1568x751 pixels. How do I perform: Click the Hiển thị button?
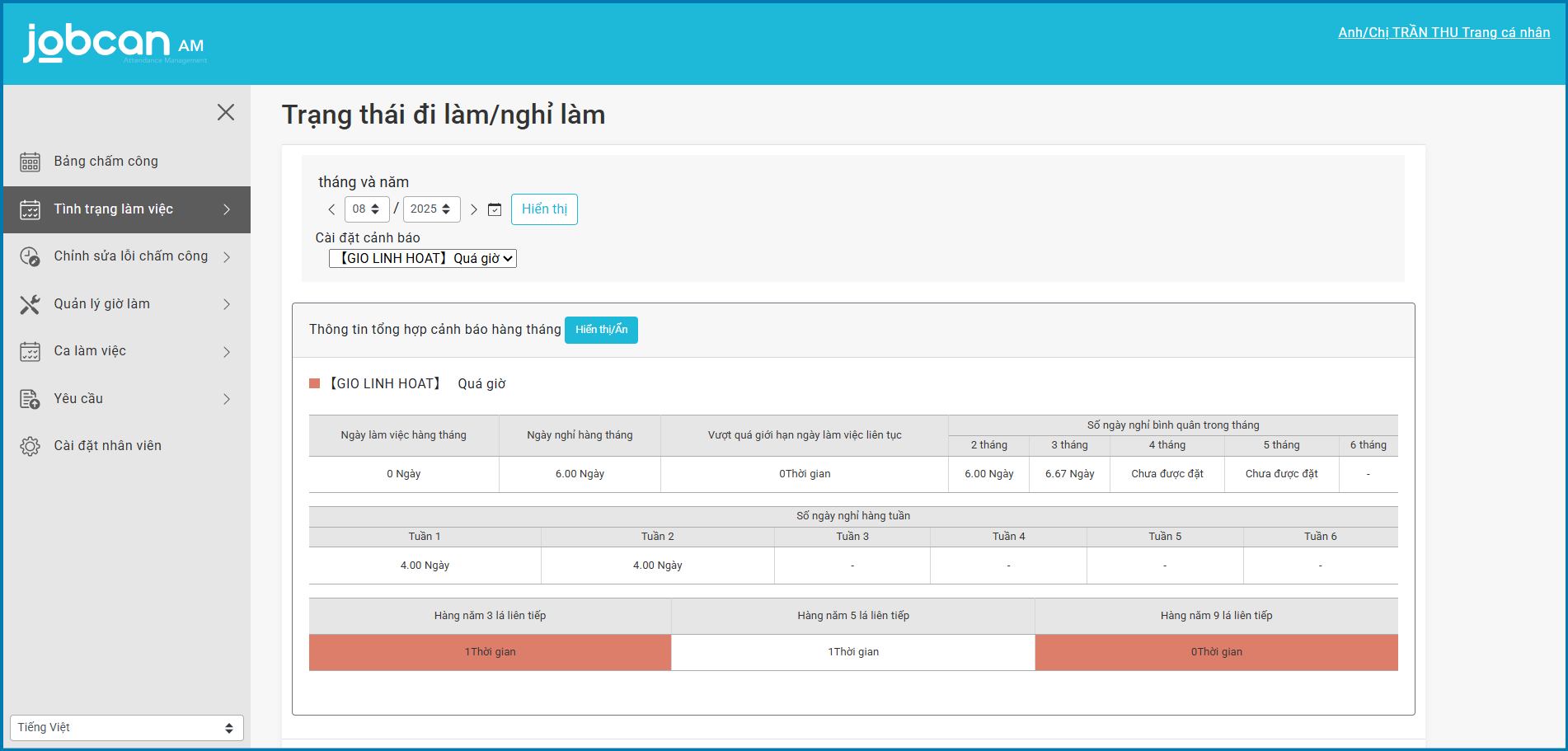[x=544, y=209]
